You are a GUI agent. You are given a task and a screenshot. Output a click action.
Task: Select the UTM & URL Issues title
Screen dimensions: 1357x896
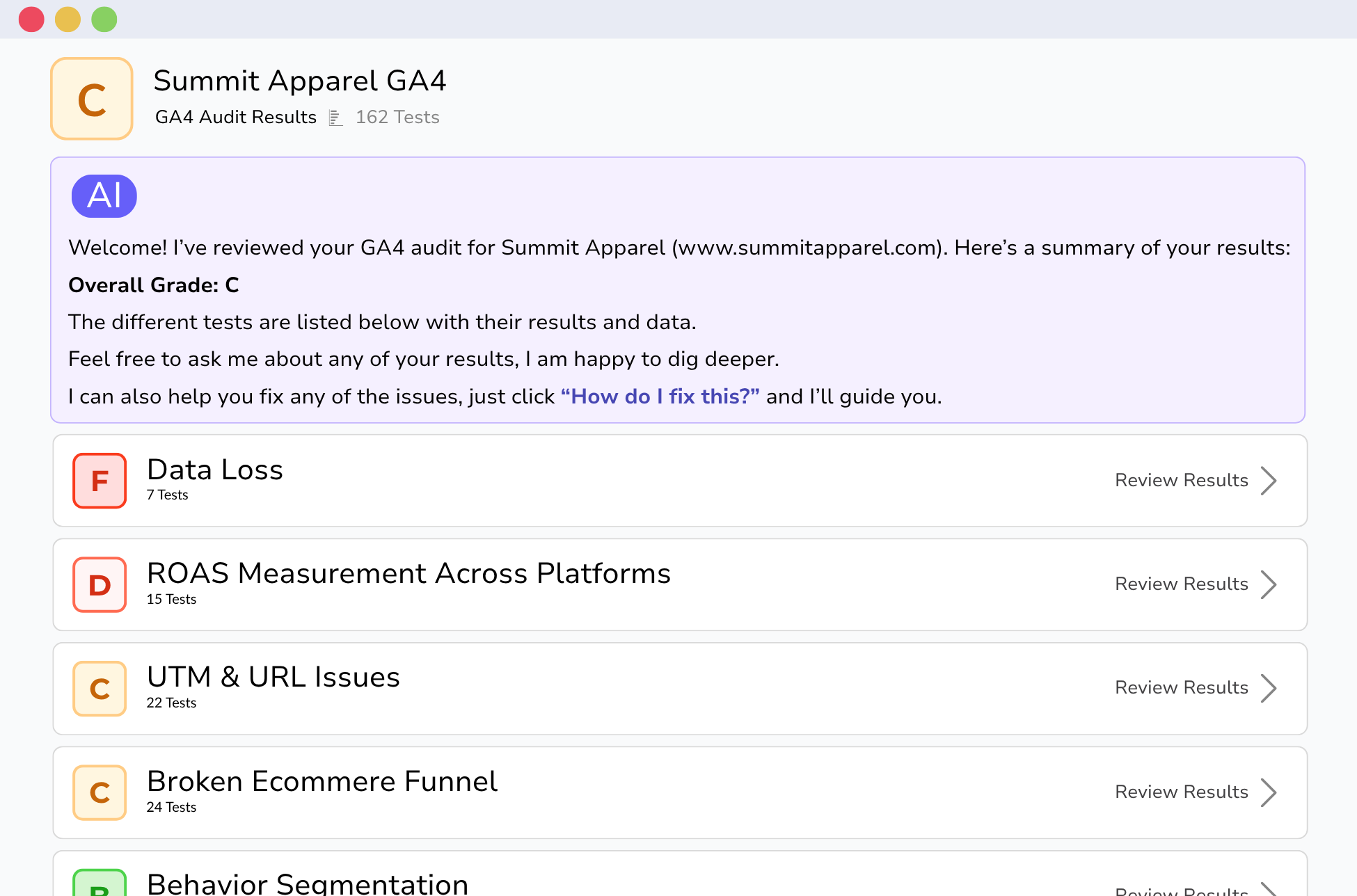[x=273, y=677]
